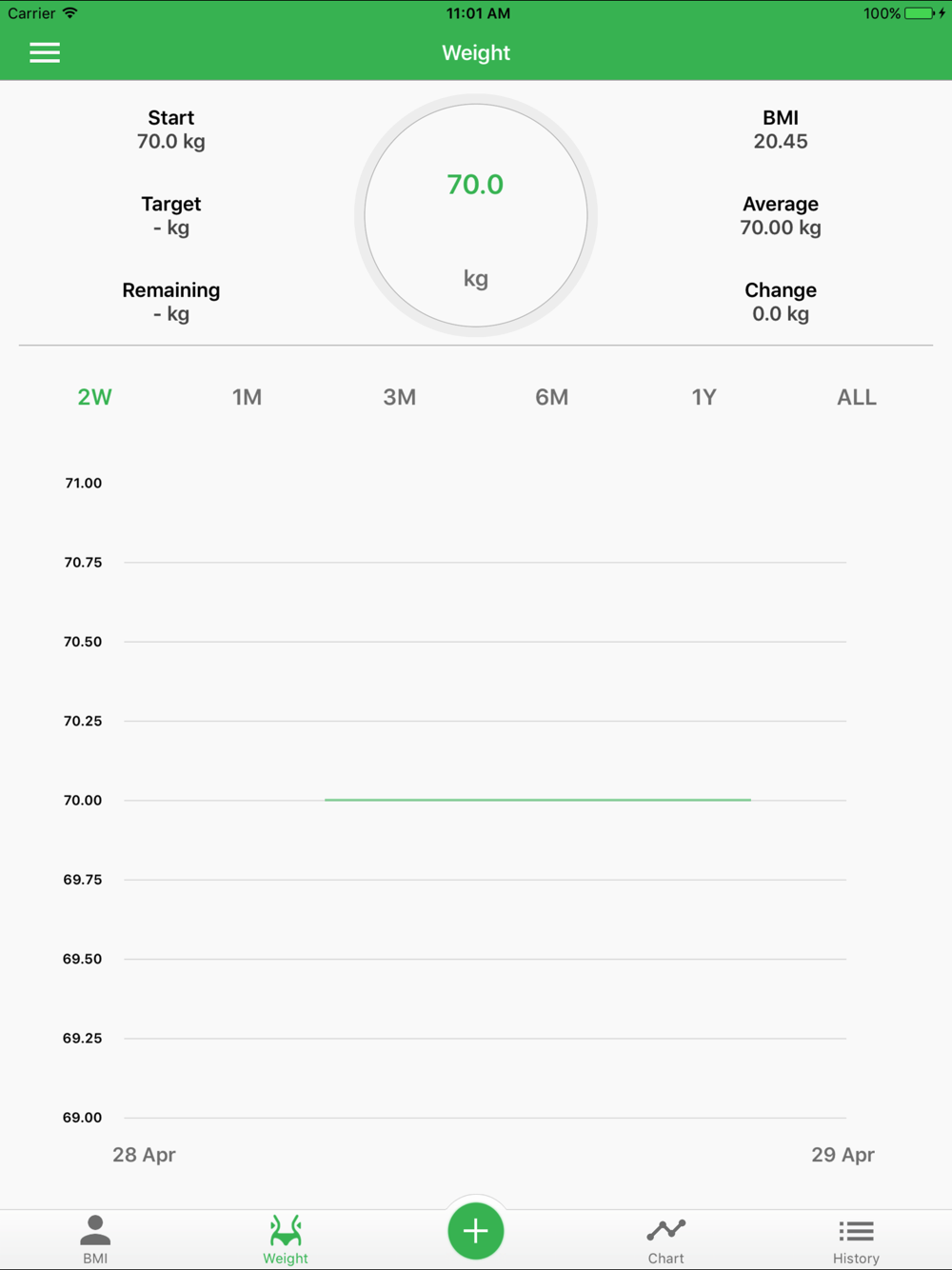Tap the 70.0 kg weight circle

(x=476, y=215)
